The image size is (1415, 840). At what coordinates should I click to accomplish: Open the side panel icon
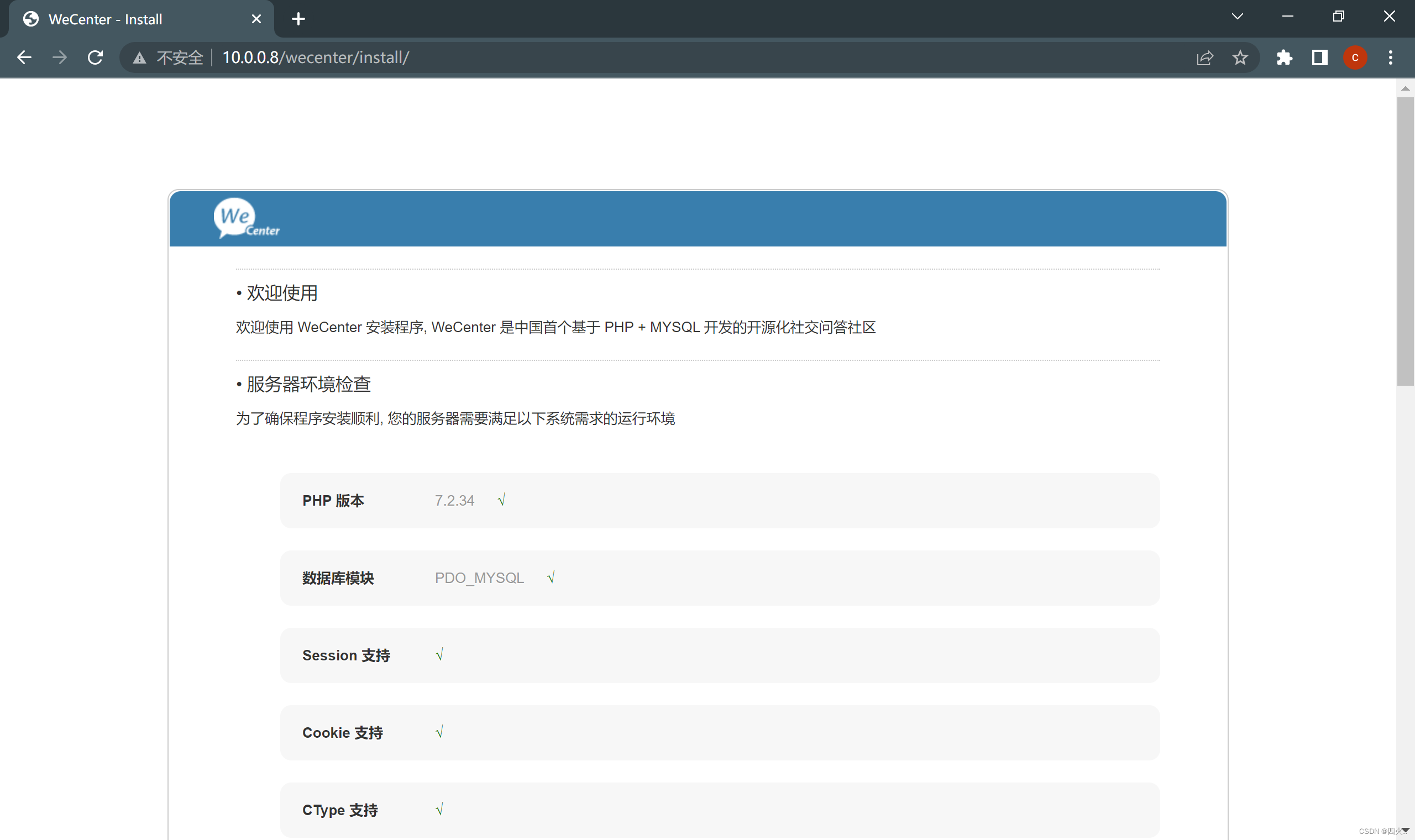(1319, 57)
